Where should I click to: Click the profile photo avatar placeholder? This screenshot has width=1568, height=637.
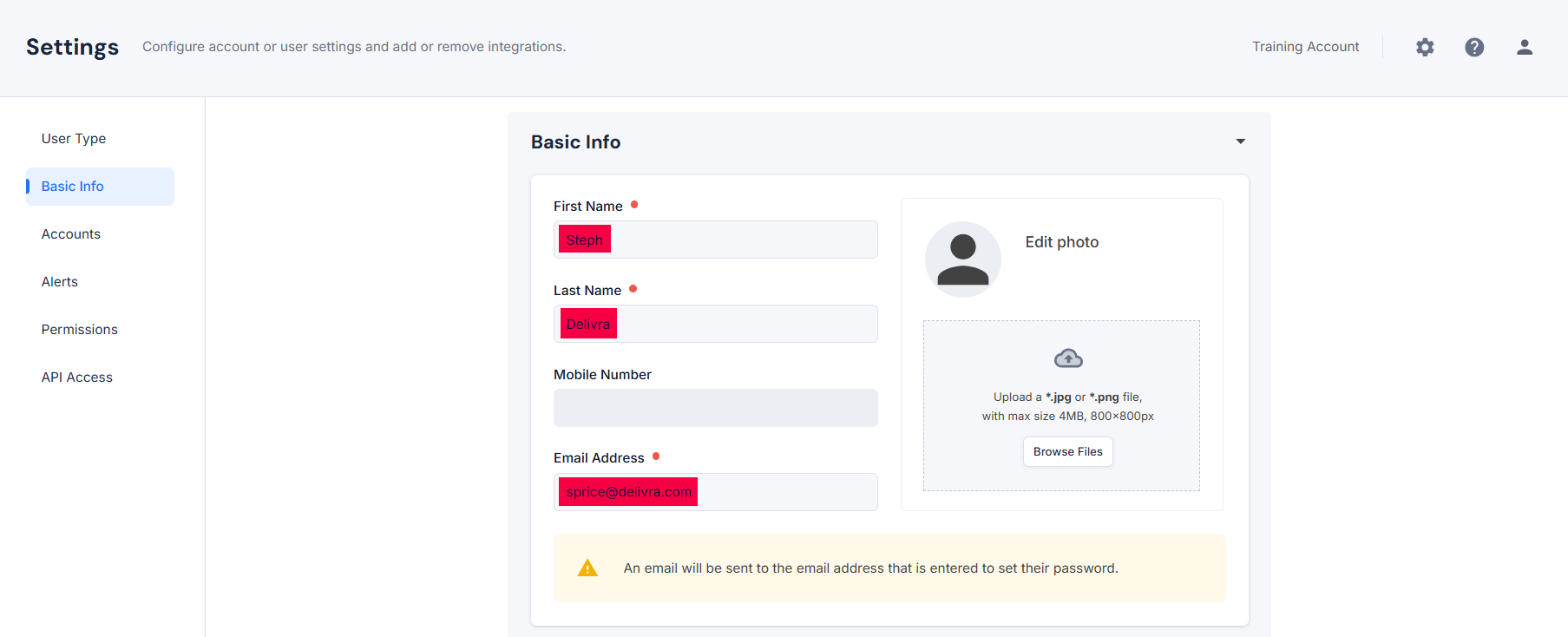pyautogui.click(x=963, y=259)
